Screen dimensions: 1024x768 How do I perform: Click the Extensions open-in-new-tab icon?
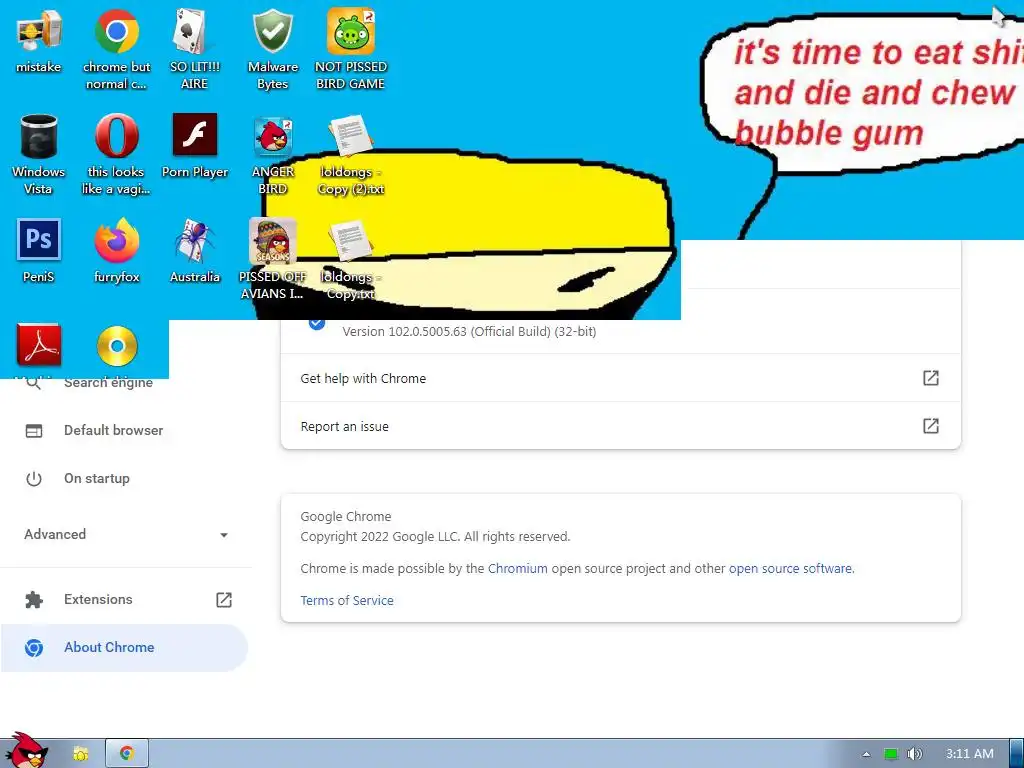[x=223, y=600]
